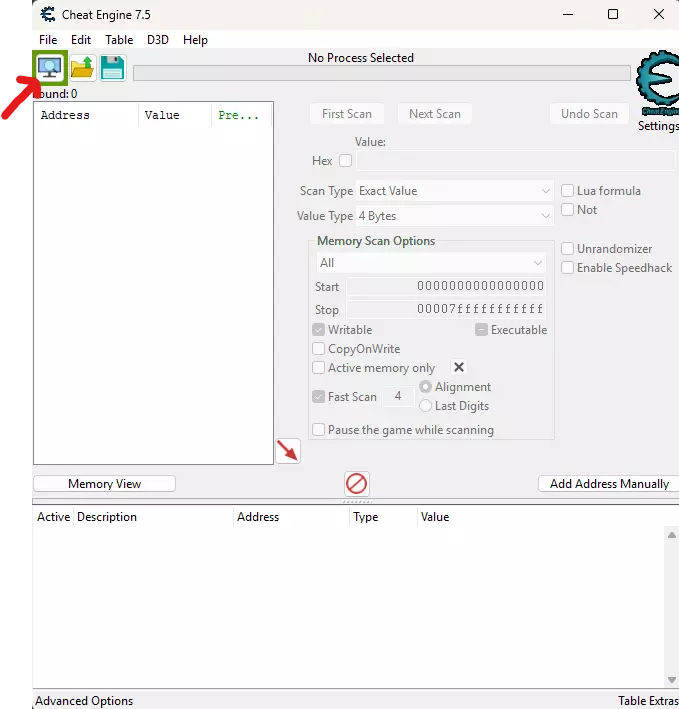Tick the Not checkbox

(567, 209)
